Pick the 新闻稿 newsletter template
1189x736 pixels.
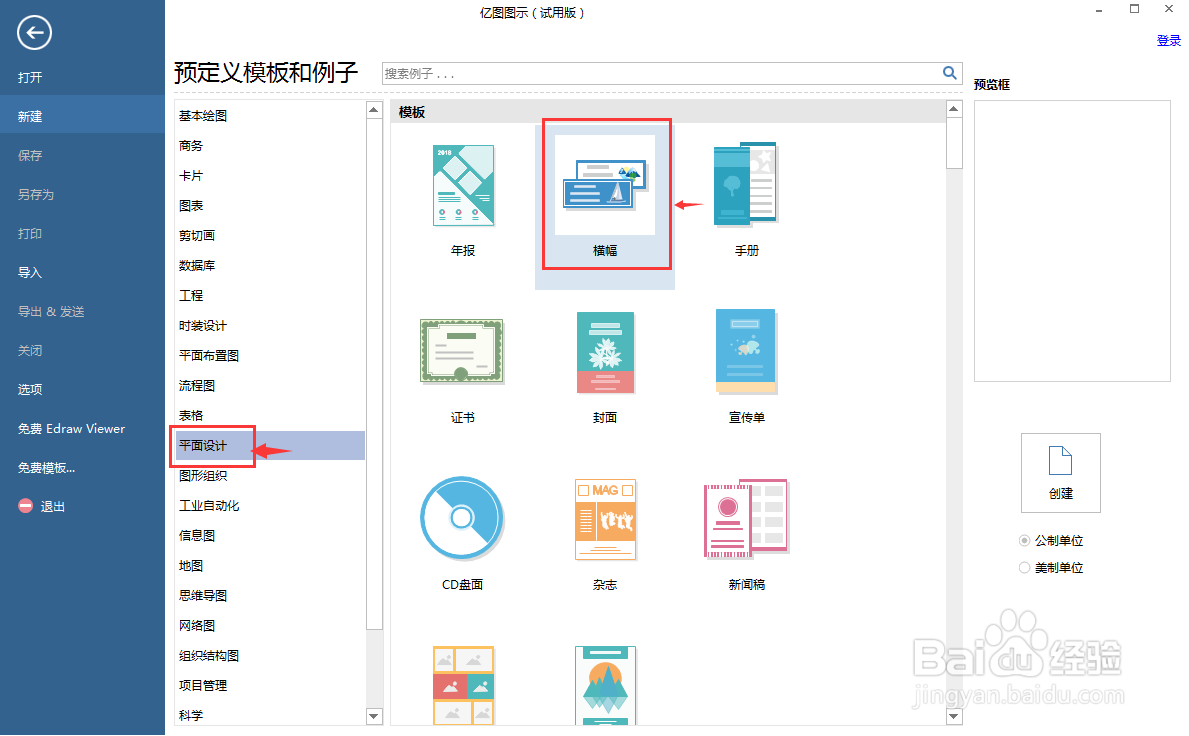[746, 518]
